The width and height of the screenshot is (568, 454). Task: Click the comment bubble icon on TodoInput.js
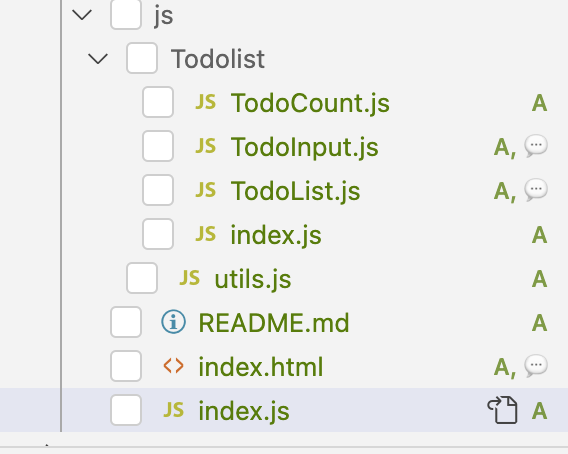click(536, 146)
